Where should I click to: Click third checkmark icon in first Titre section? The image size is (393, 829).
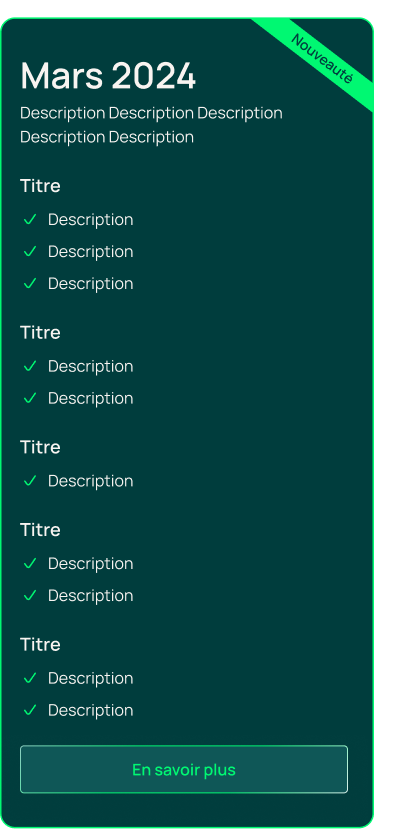click(30, 283)
